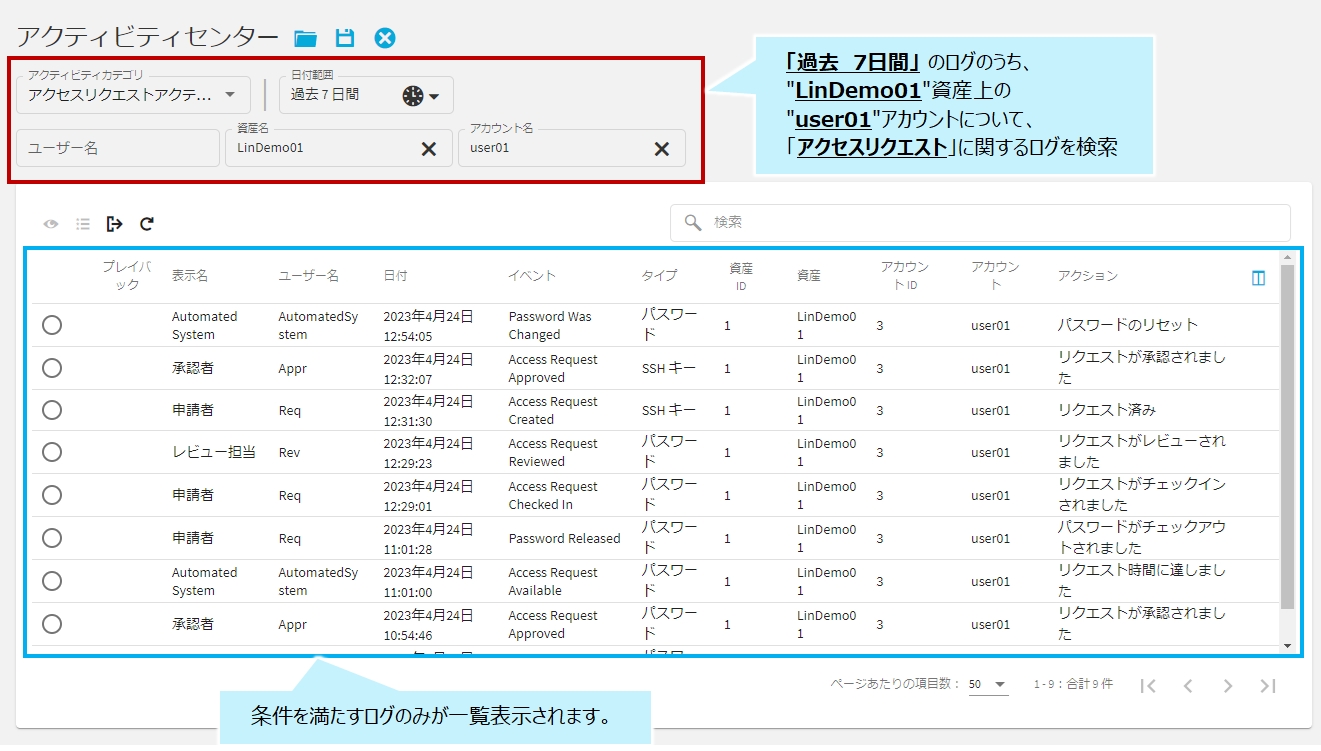Select the 10:54:46 Access Request Approved row
Image resolution: width=1321 pixels, height=751 pixels.
click(x=52, y=624)
